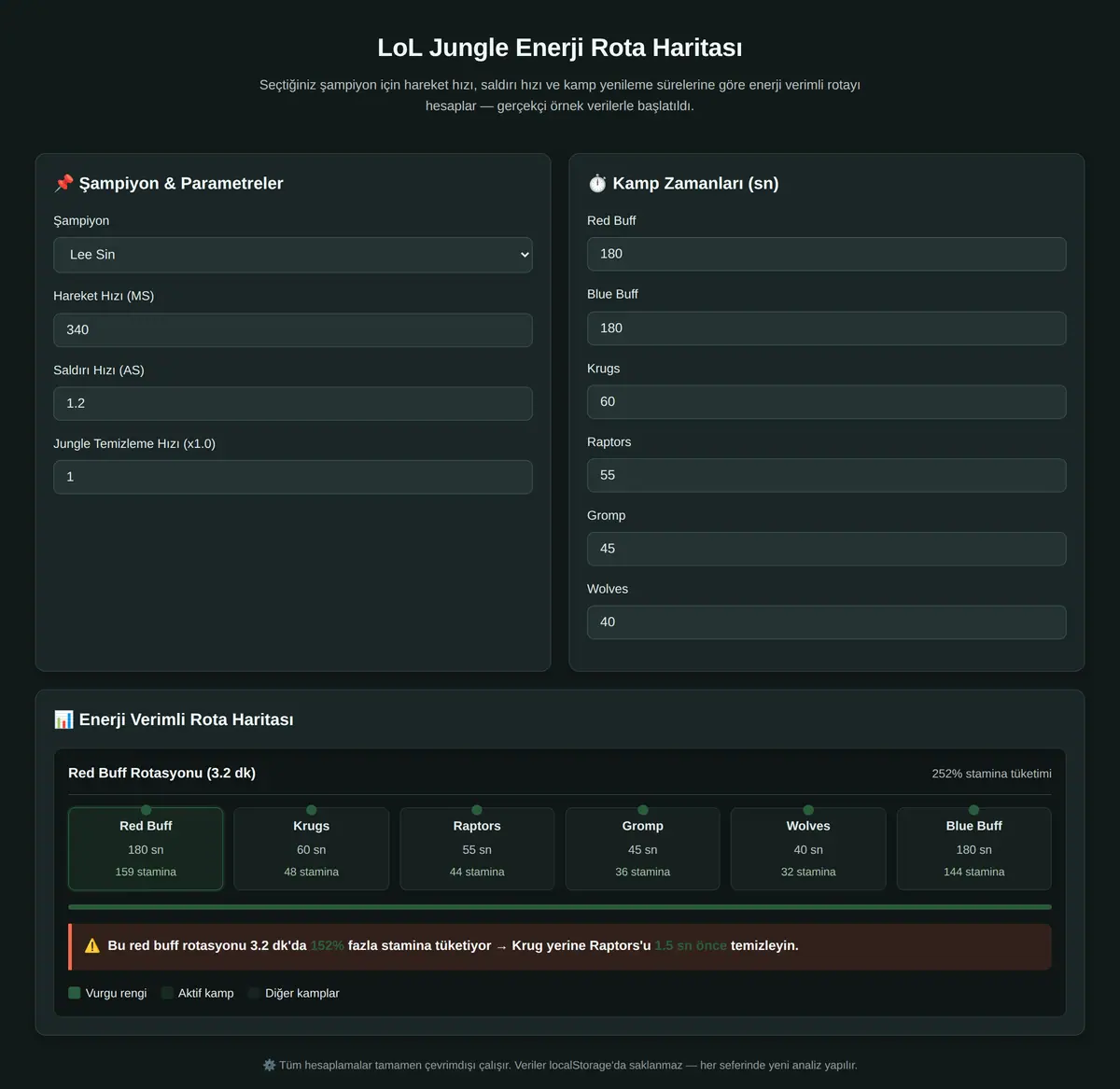The height and width of the screenshot is (1089, 1120).
Task: Click the green dot above Blue Buff card
Action: 974,810
